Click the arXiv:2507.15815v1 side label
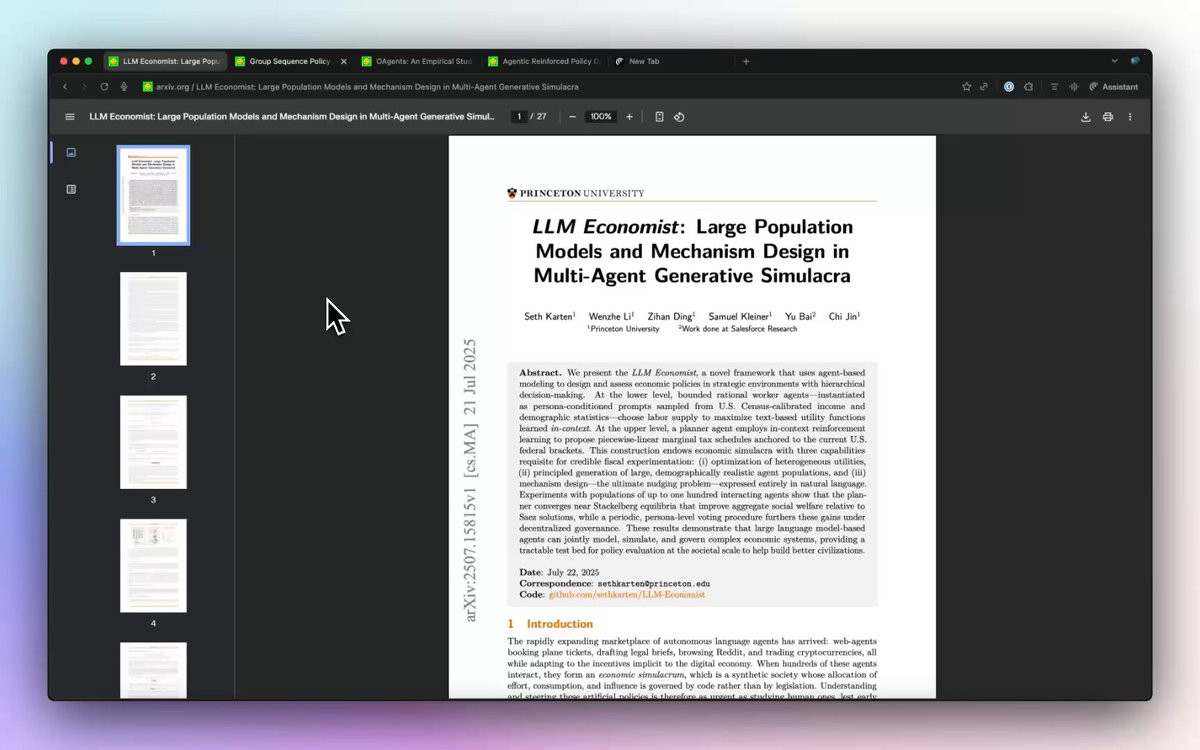This screenshot has height=750, width=1200. pyautogui.click(x=470, y=480)
